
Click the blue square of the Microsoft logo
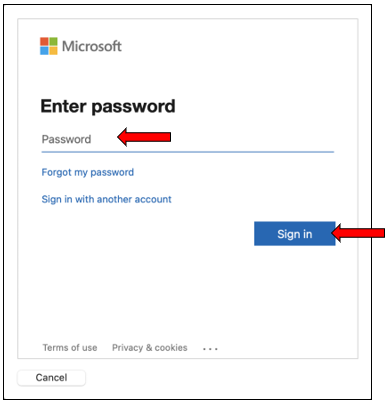pyautogui.click(x=44, y=51)
